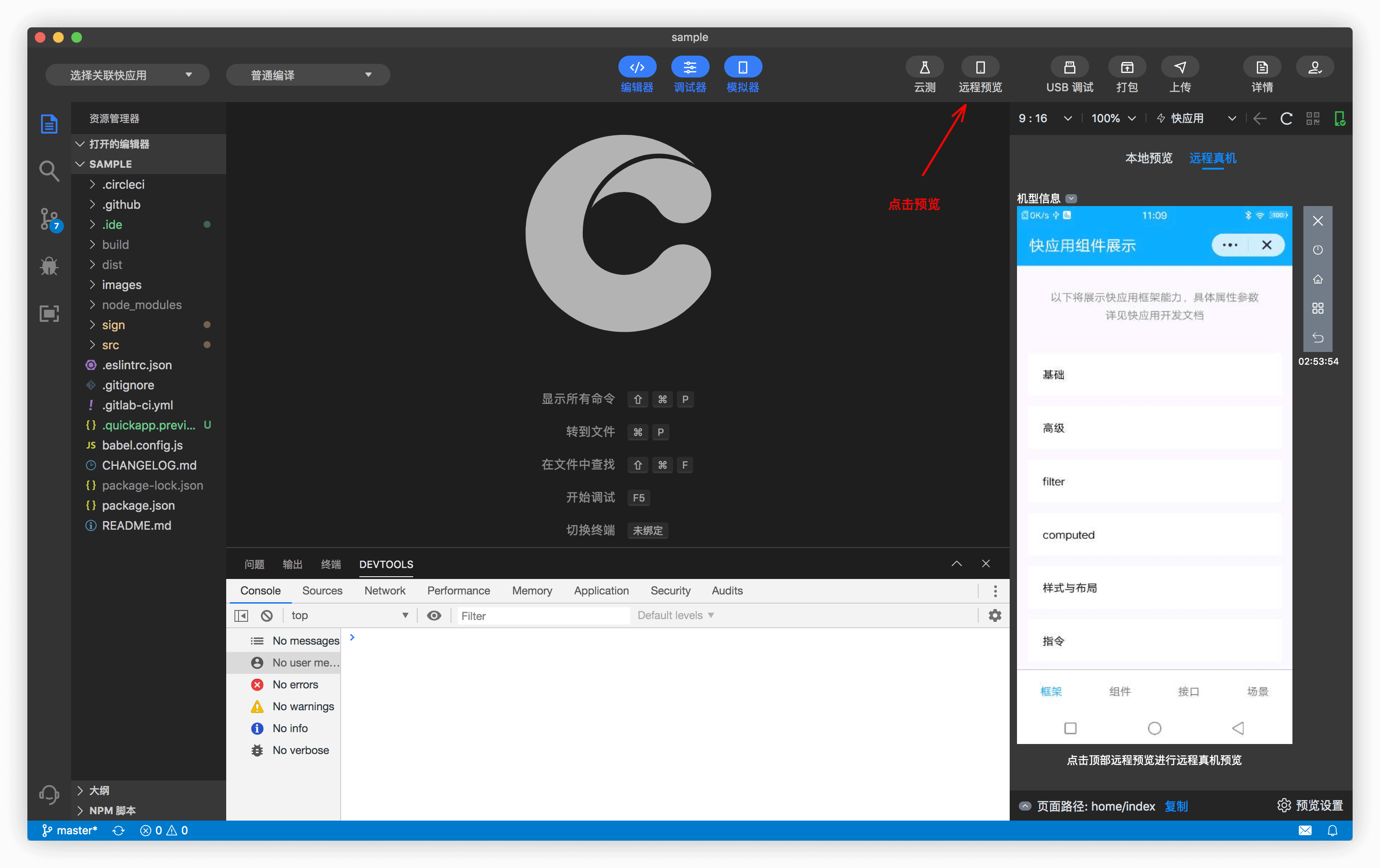
Task: Toggle live expression eye icon
Action: (434, 615)
